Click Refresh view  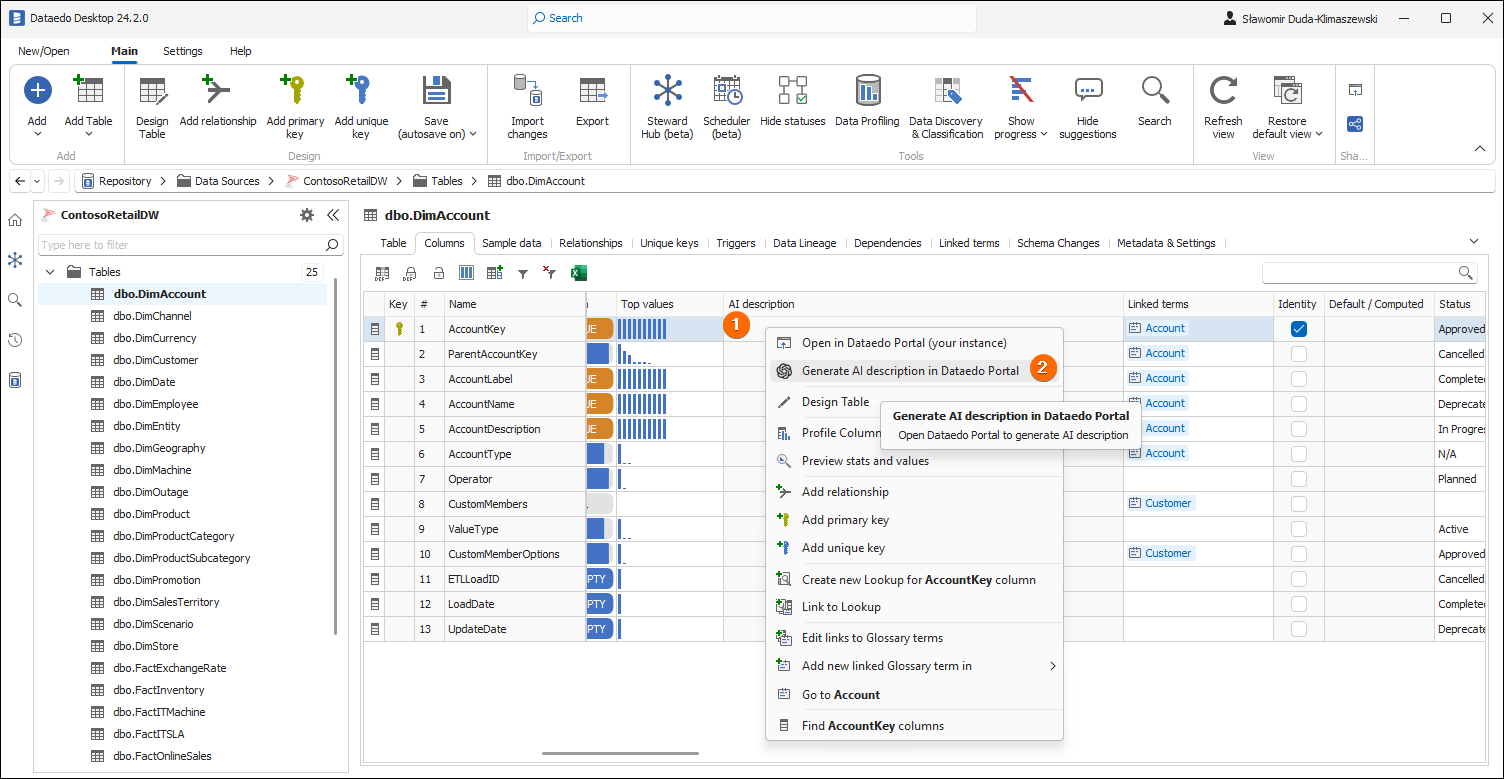1223,91
